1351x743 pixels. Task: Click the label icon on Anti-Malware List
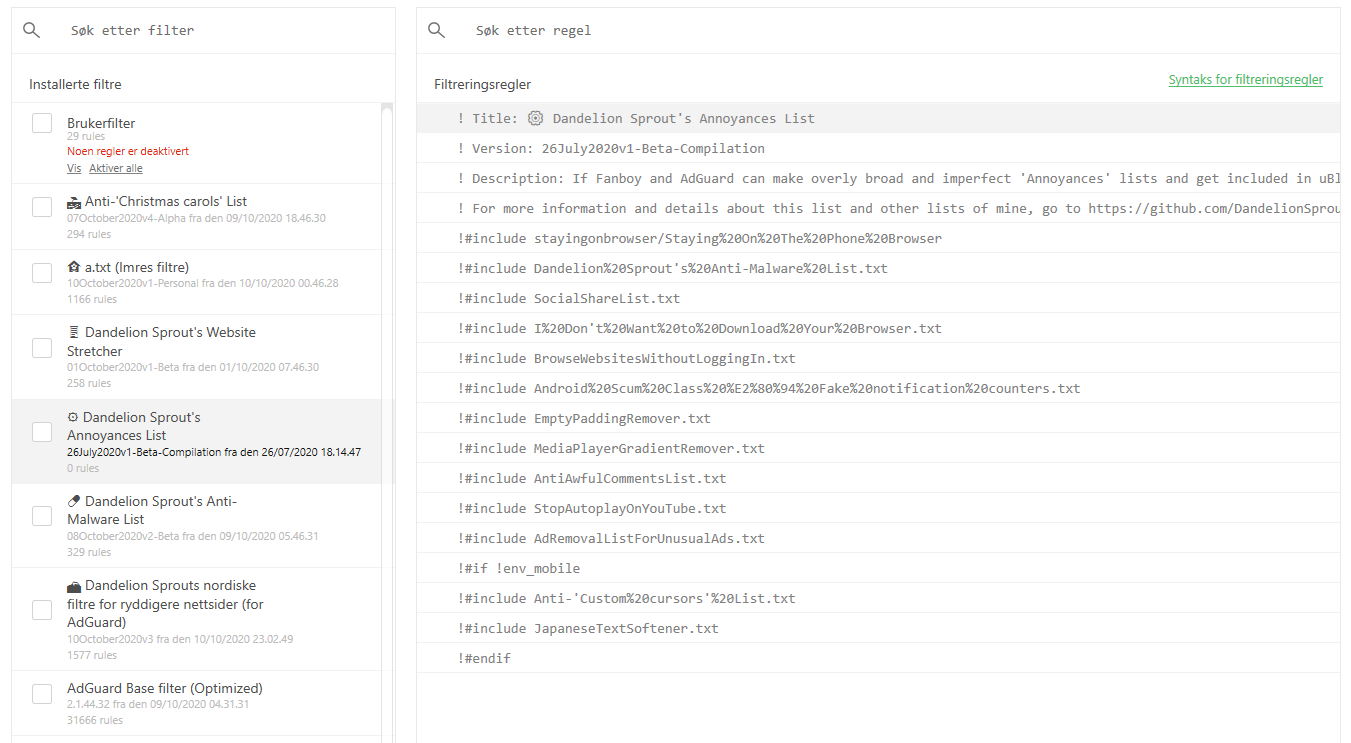coord(73,500)
